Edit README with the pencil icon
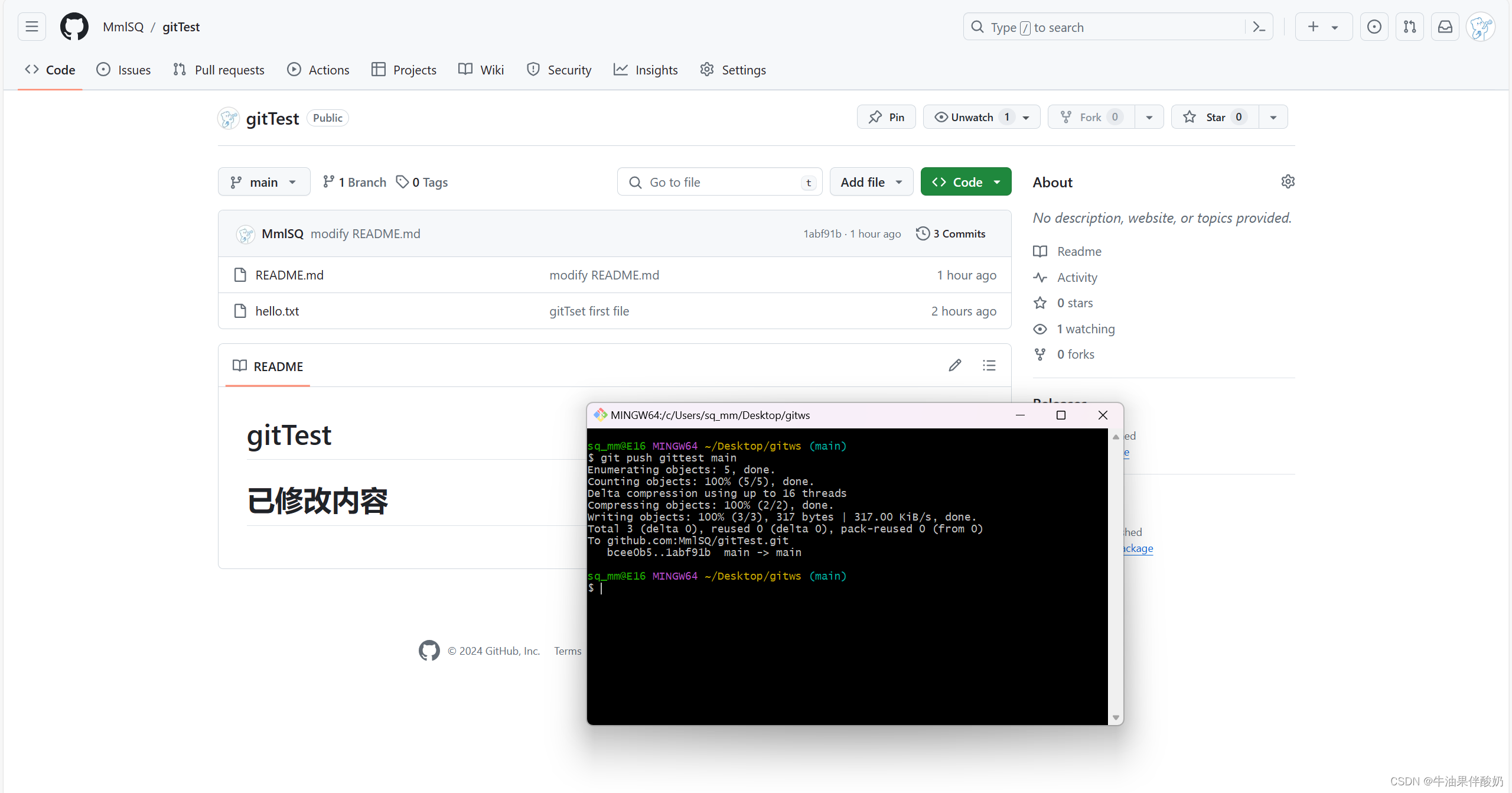Screen dimensions: 1512x793 pyautogui.click(x=955, y=366)
